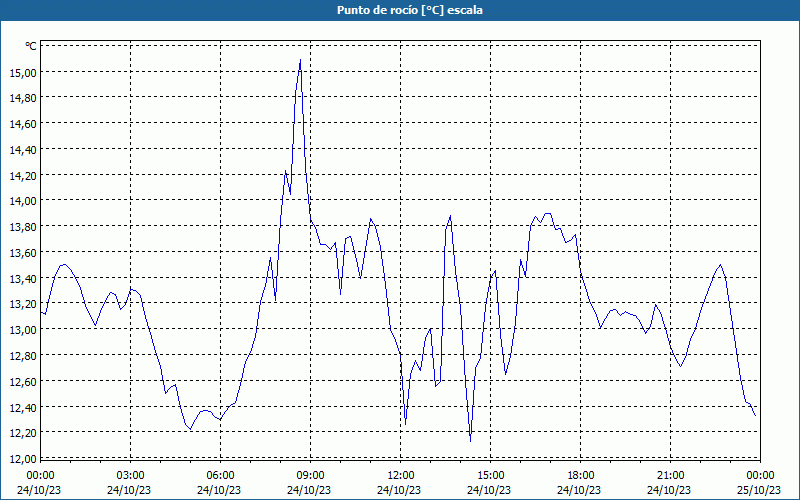Select the 13,60 y-axis value
Screen dimensions: 800x500
[x=23, y=253]
